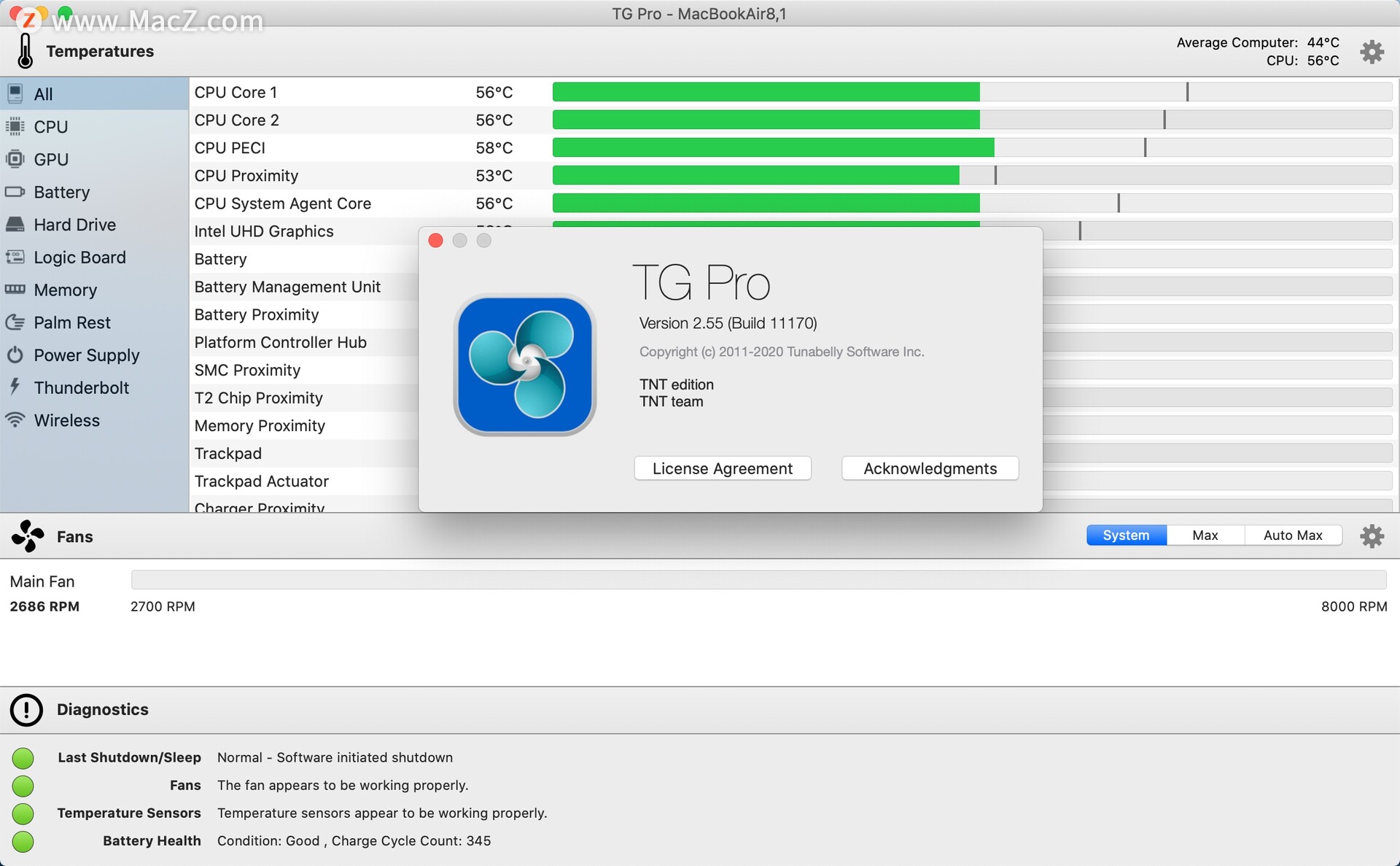Open the Acknowledgments
The image size is (1400, 866).
coord(930,468)
